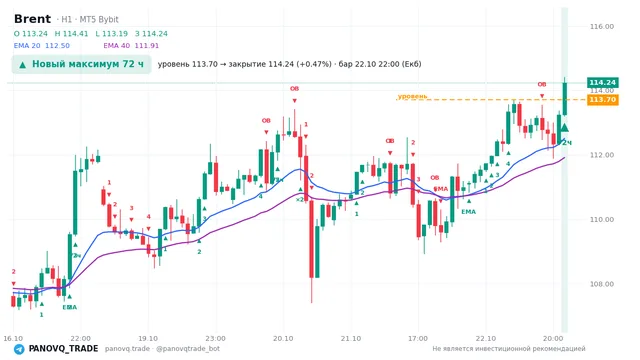The height and width of the screenshot is (360, 640).
Task: Select the Brent symbol title
Action: pyautogui.click(x=32, y=19)
